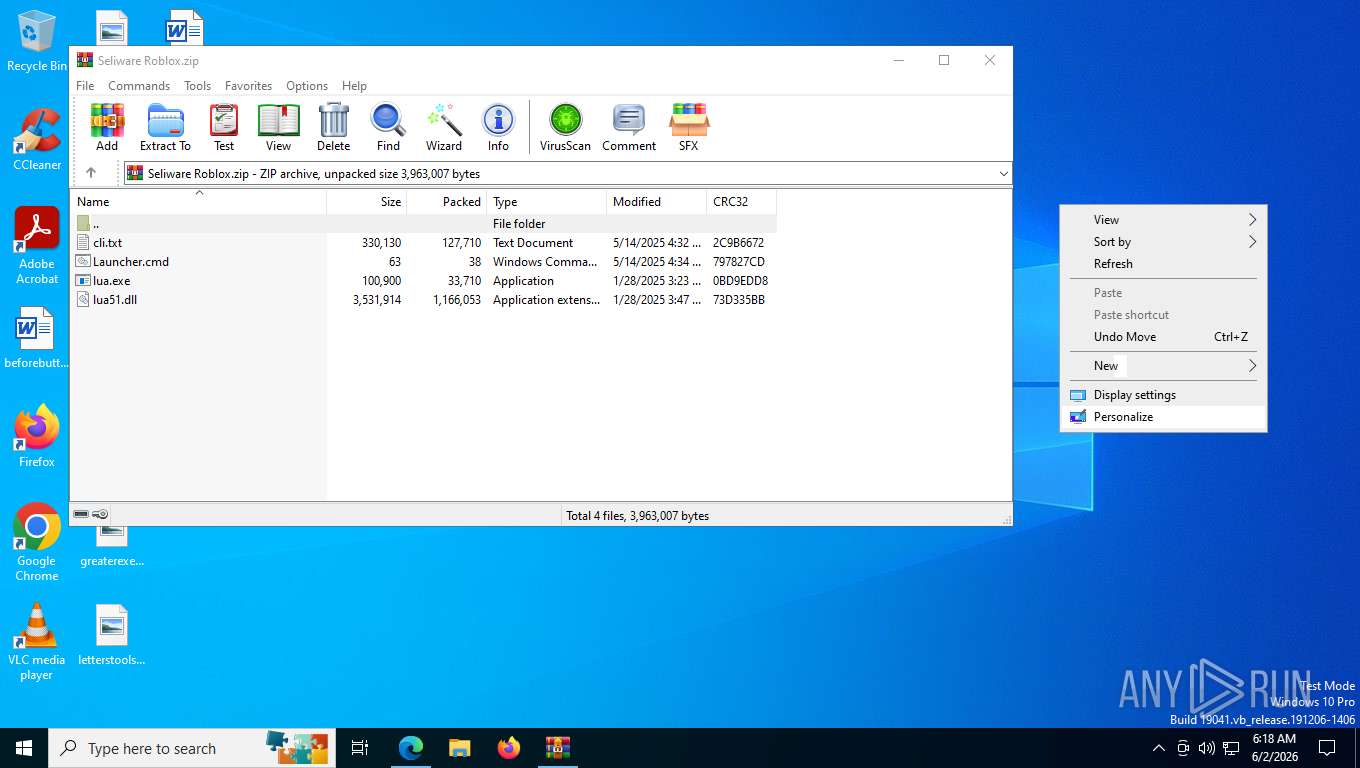This screenshot has width=1360, height=768.
Task: Click the Delete trash can icon
Action: tap(333, 127)
